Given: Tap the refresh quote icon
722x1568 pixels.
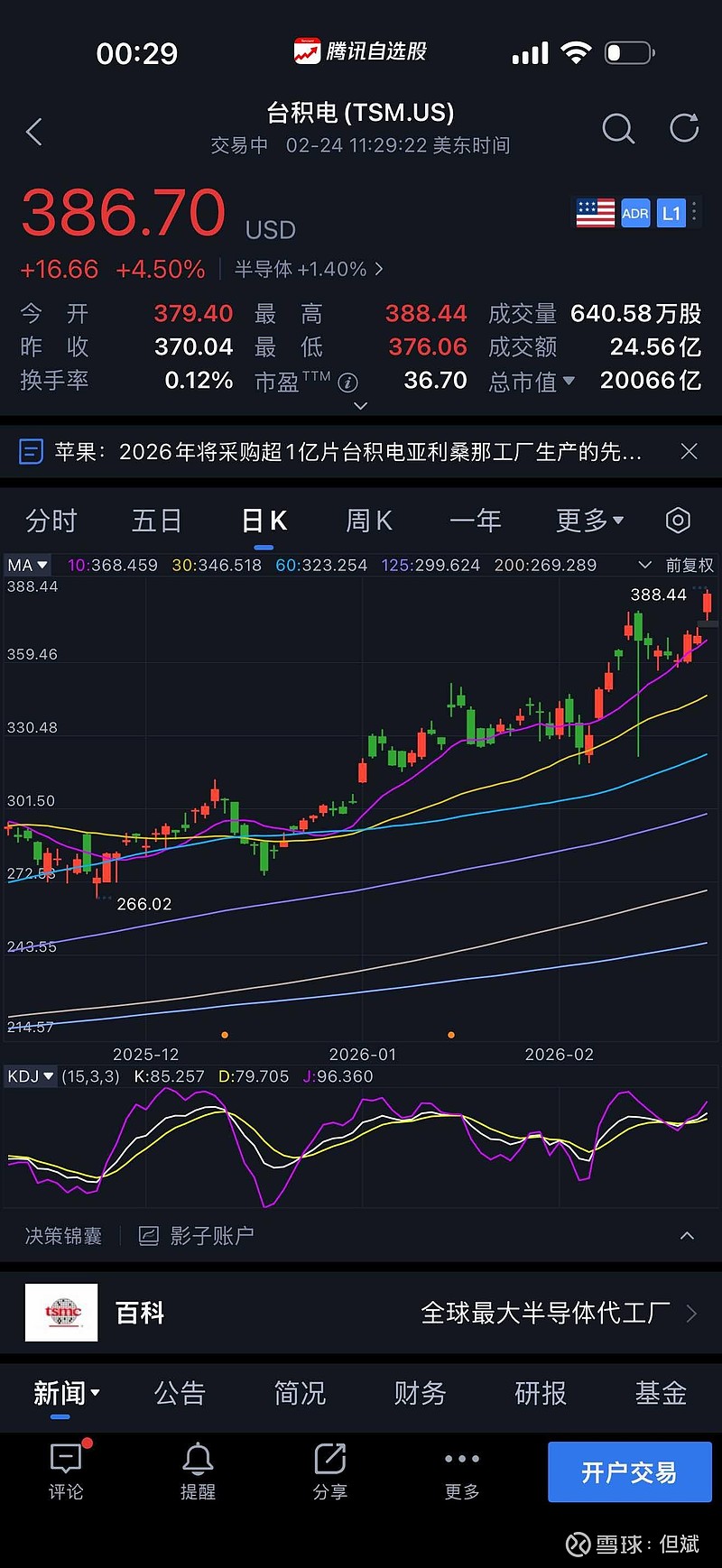Looking at the screenshot, I should 684,128.
